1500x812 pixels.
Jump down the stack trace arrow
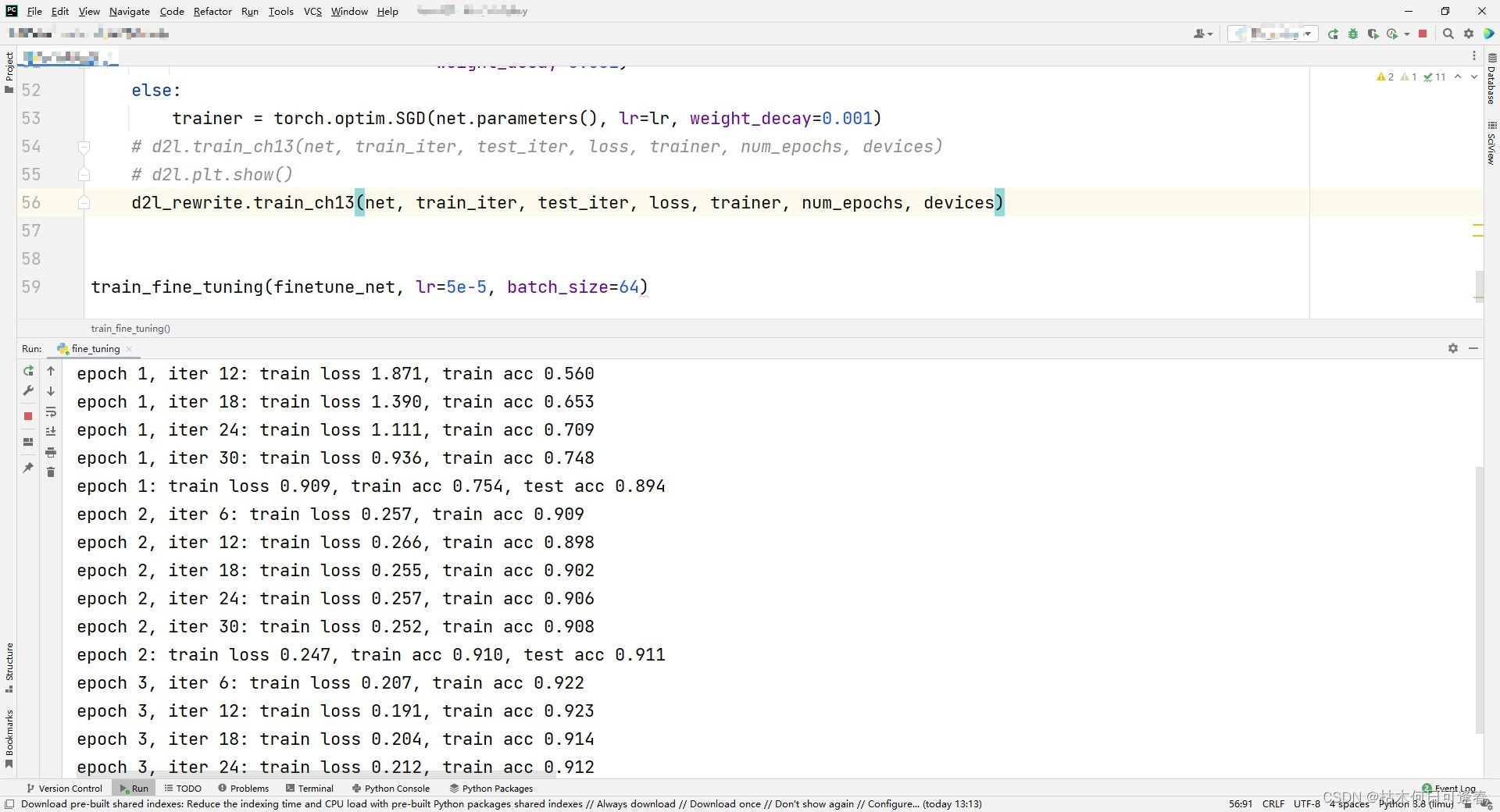click(x=51, y=391)
